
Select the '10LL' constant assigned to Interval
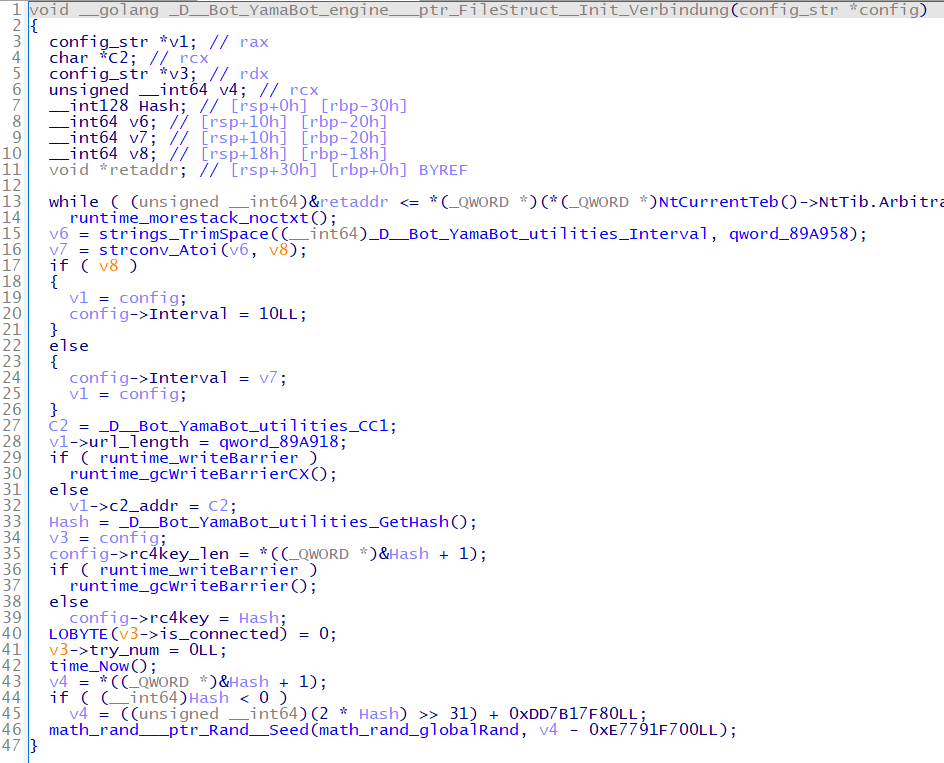coord(278,314)
